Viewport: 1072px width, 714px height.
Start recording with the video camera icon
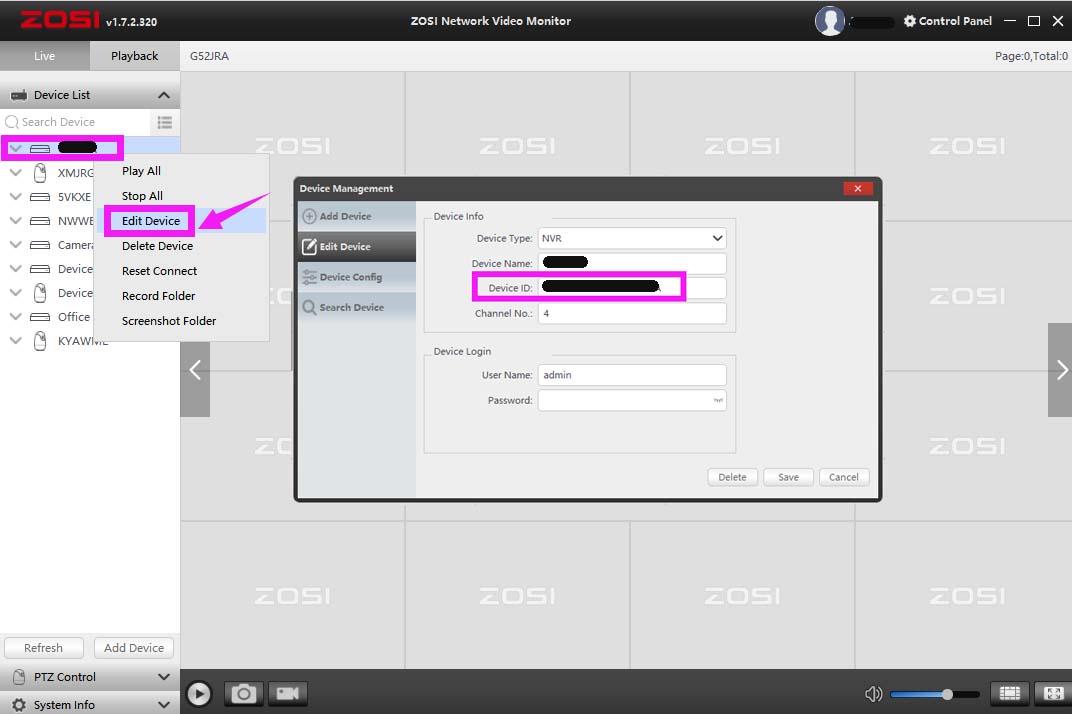point(287,694)
